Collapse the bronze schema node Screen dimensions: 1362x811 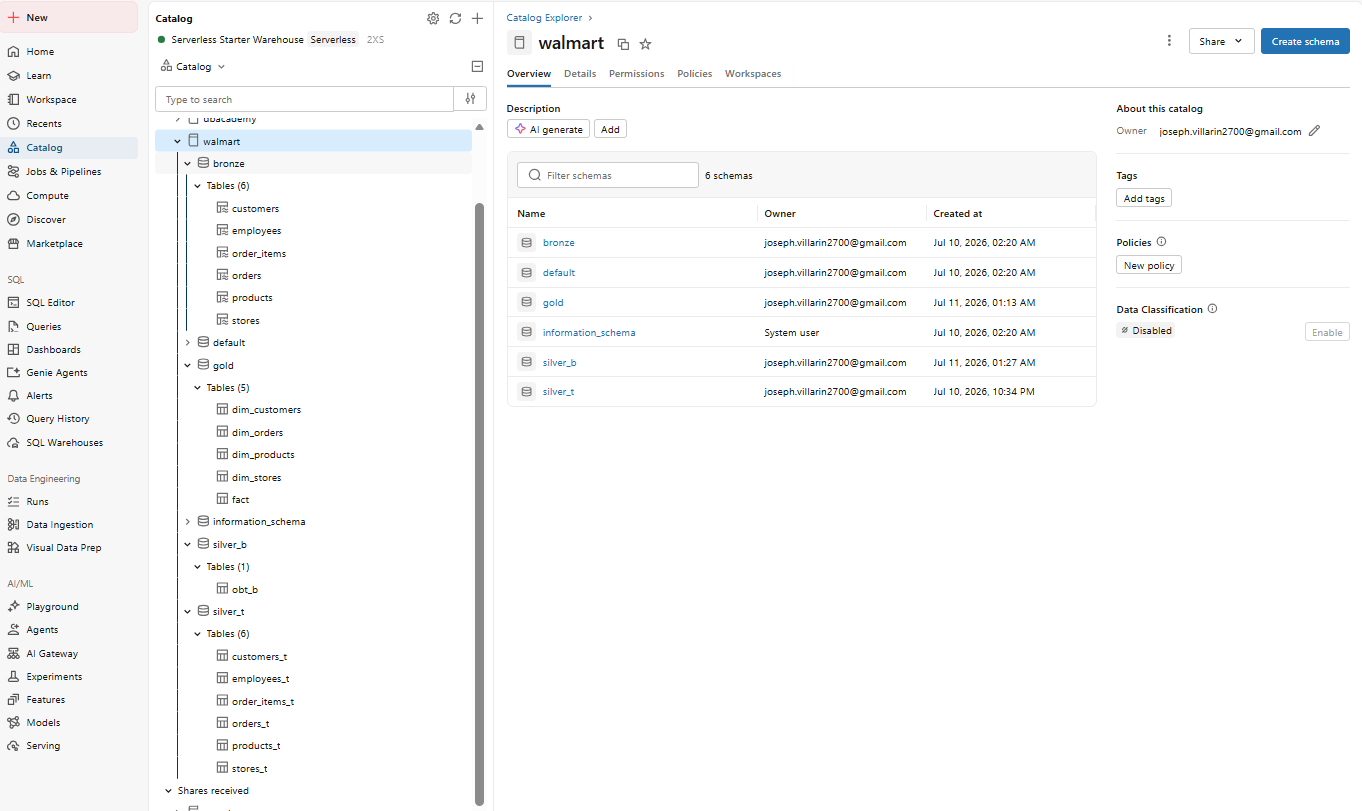(x=187, y=164)
